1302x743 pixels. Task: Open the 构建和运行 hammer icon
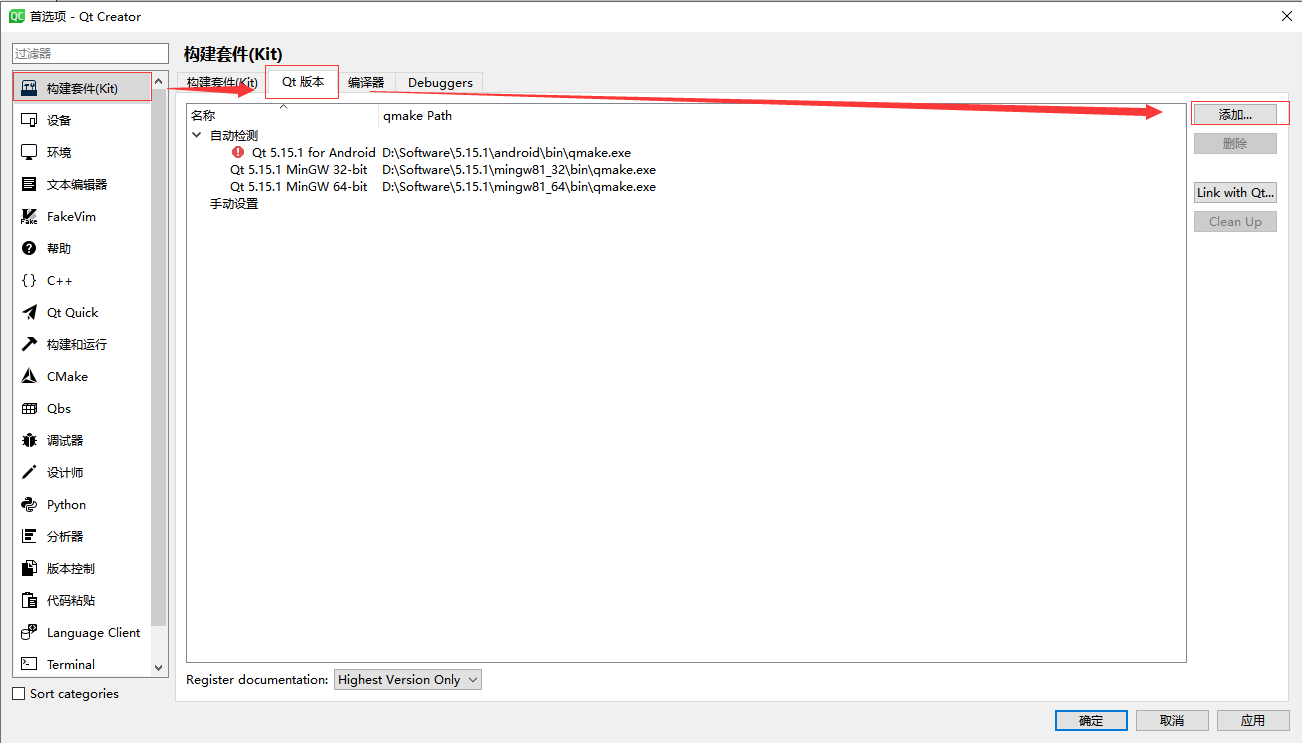click(29, 344)
